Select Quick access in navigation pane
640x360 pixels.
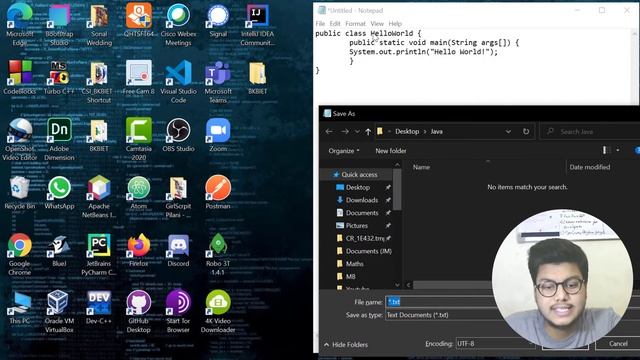coord(359,174)
